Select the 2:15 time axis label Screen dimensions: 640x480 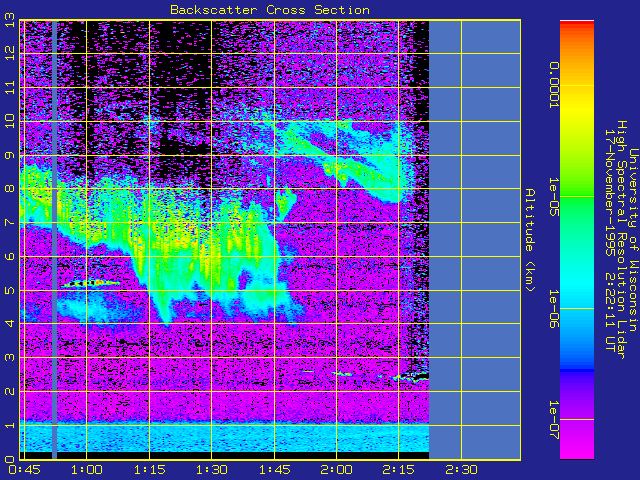point(399,470)
